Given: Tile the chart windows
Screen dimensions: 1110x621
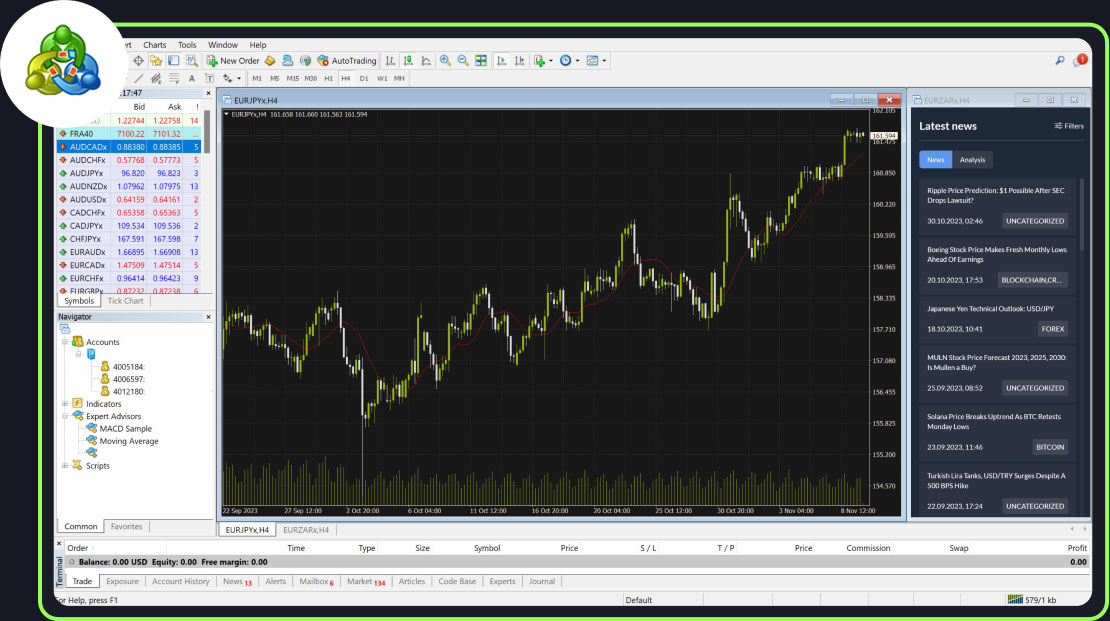Looking at the screenshot, I should 482,60.
